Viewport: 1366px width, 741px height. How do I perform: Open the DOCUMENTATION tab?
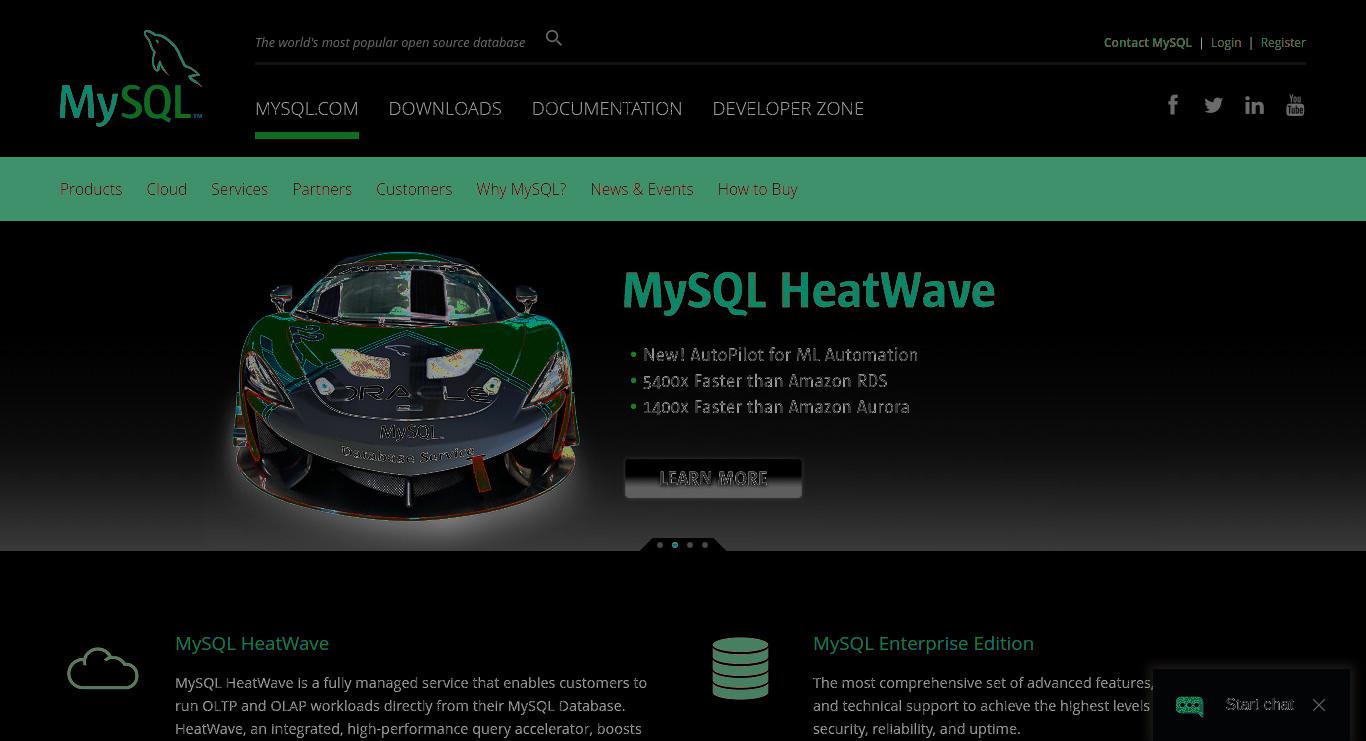pos(607,108)
